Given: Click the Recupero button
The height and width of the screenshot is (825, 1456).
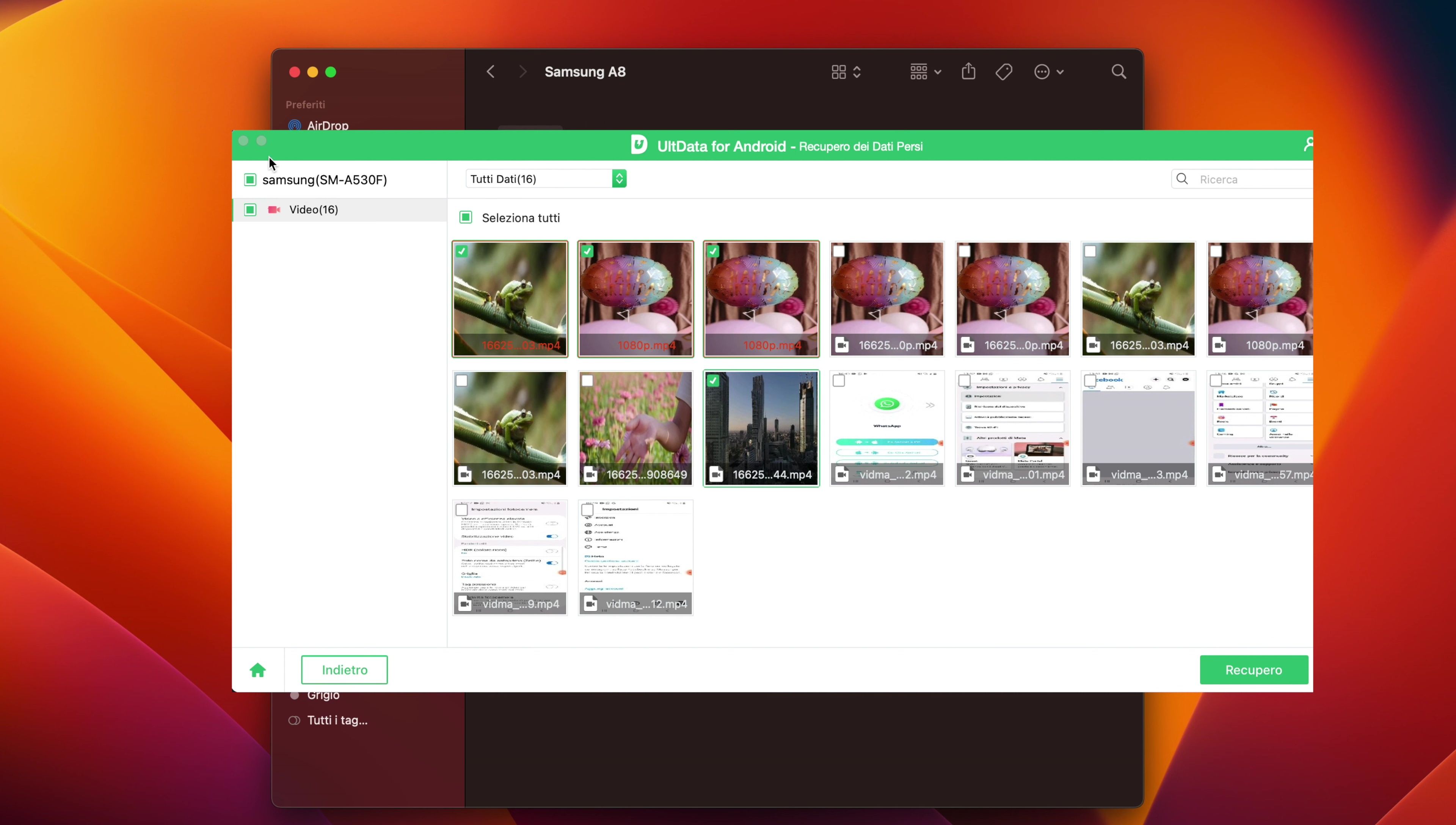Looking at the screenshot, I should pos(1254,670).
